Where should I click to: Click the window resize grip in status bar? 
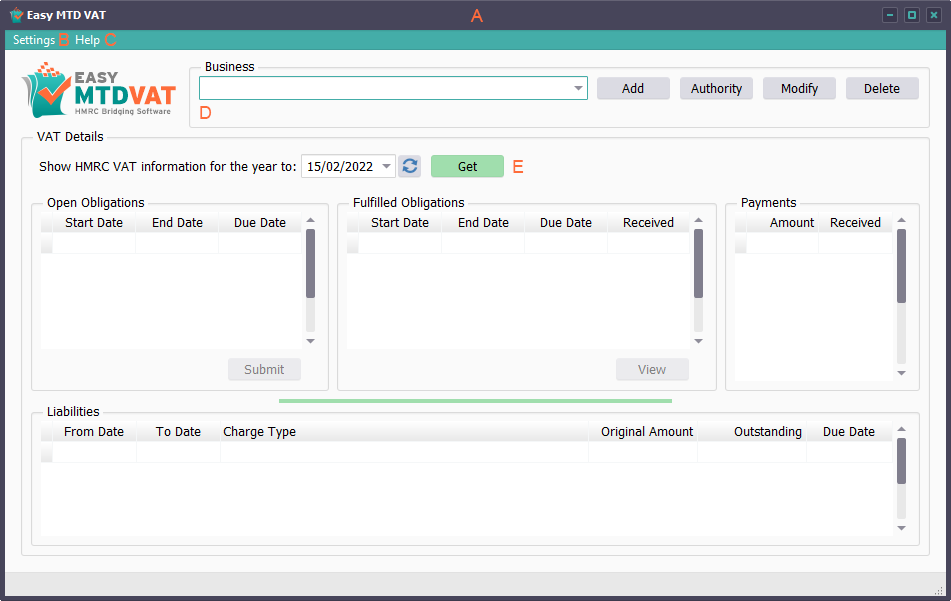point(939,591)
